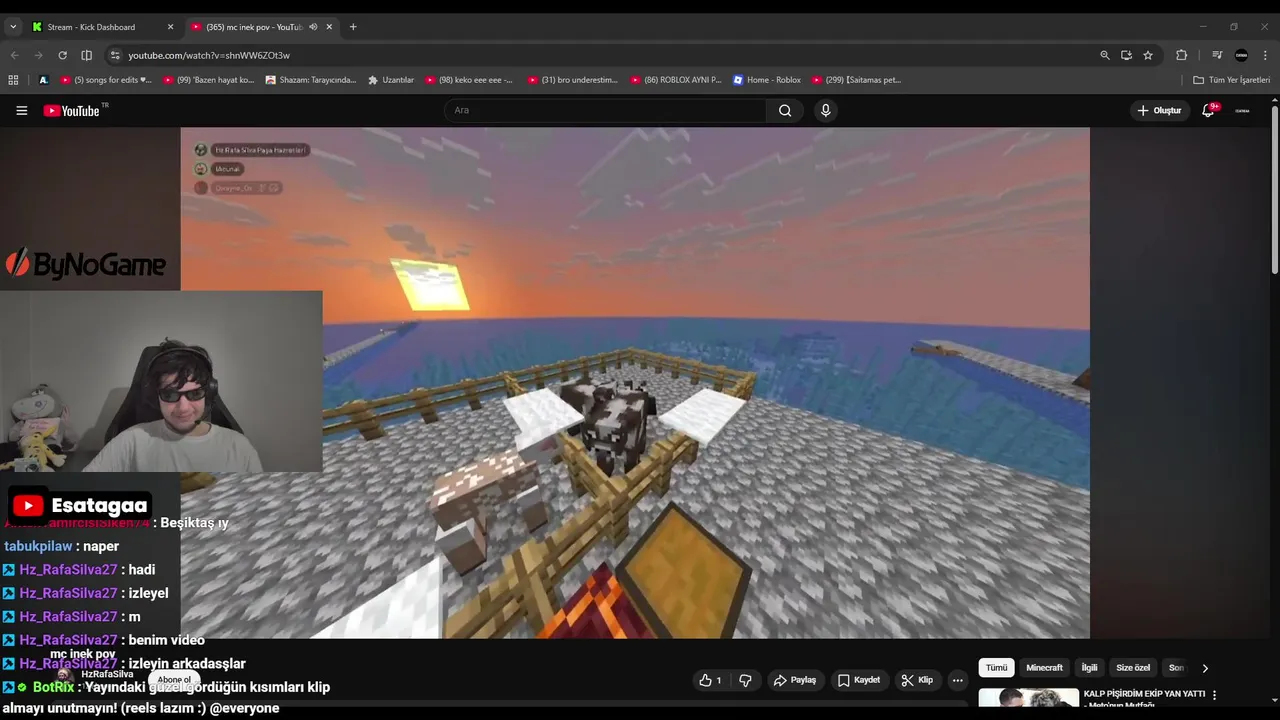Select the İlgili filter chip

(x=1089, y=668)
